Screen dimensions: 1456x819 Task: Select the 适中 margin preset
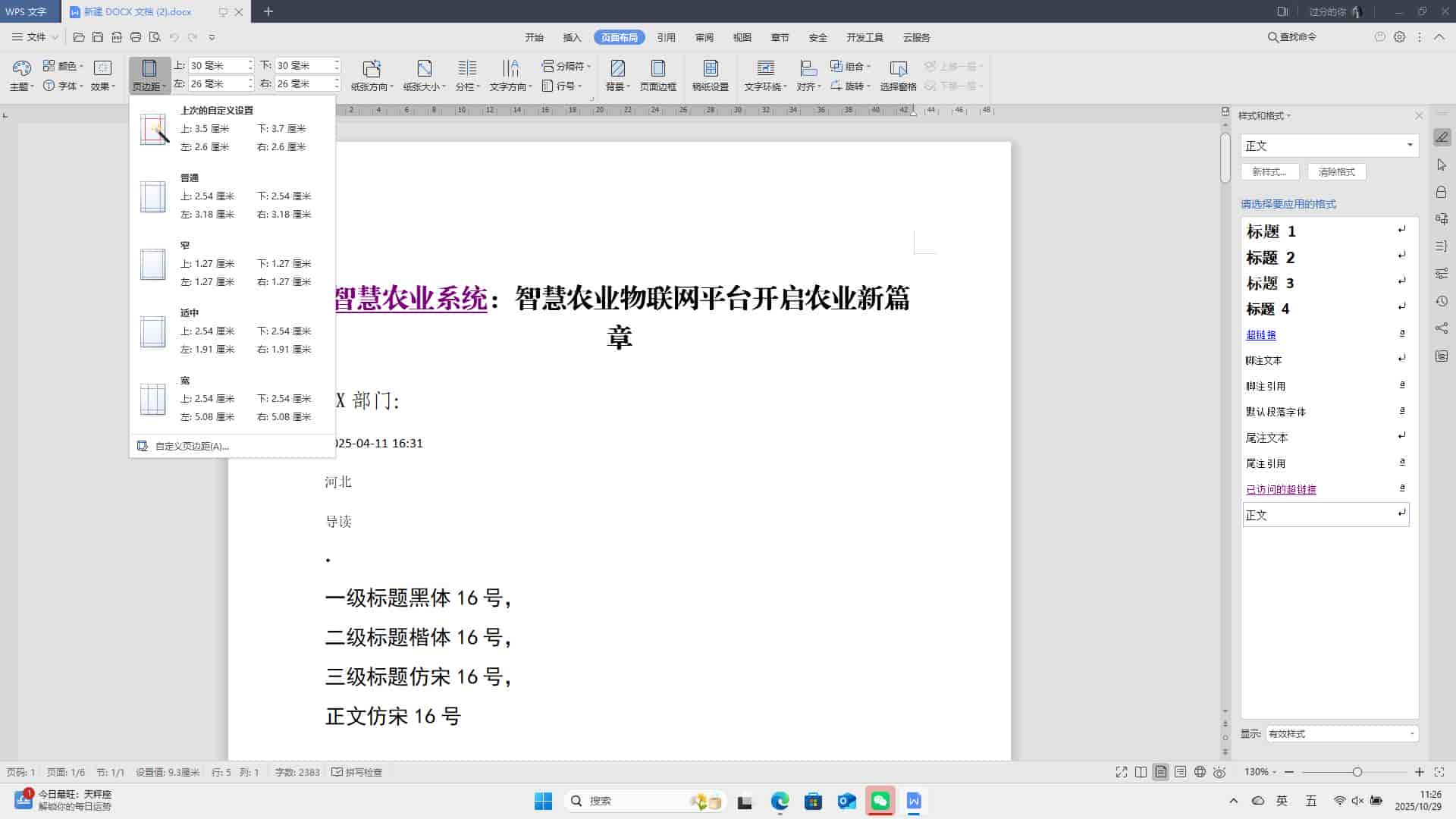coord(232,331)
